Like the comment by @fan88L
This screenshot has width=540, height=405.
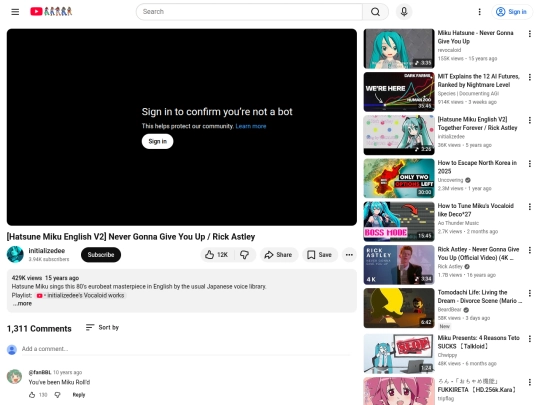click(x=32, y=395)
